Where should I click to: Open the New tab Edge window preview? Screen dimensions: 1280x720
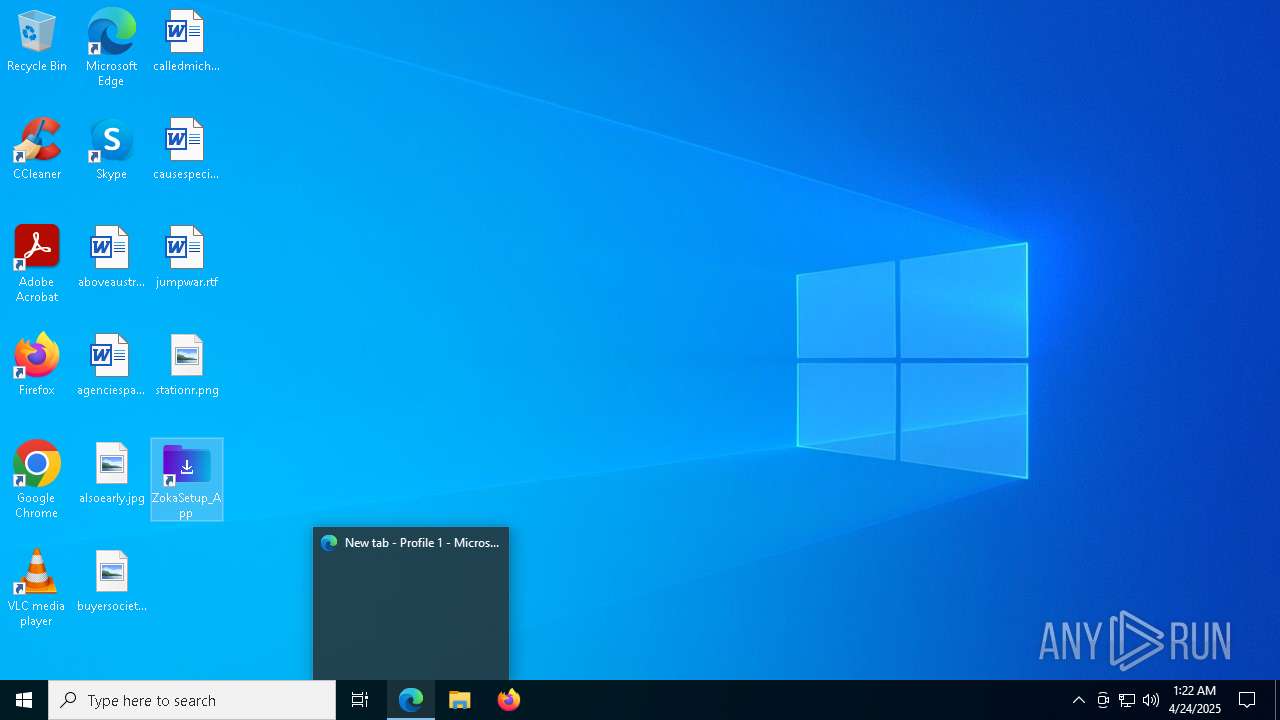point(411,604)
